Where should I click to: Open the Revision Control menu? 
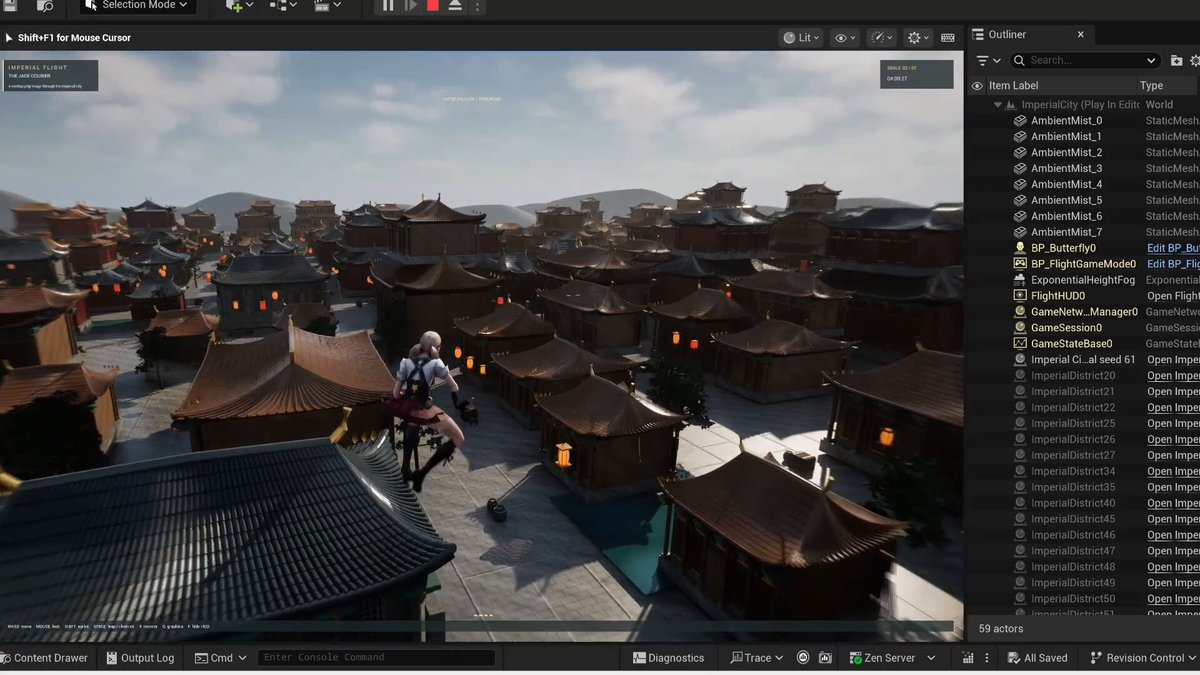tap(1144, 658)
